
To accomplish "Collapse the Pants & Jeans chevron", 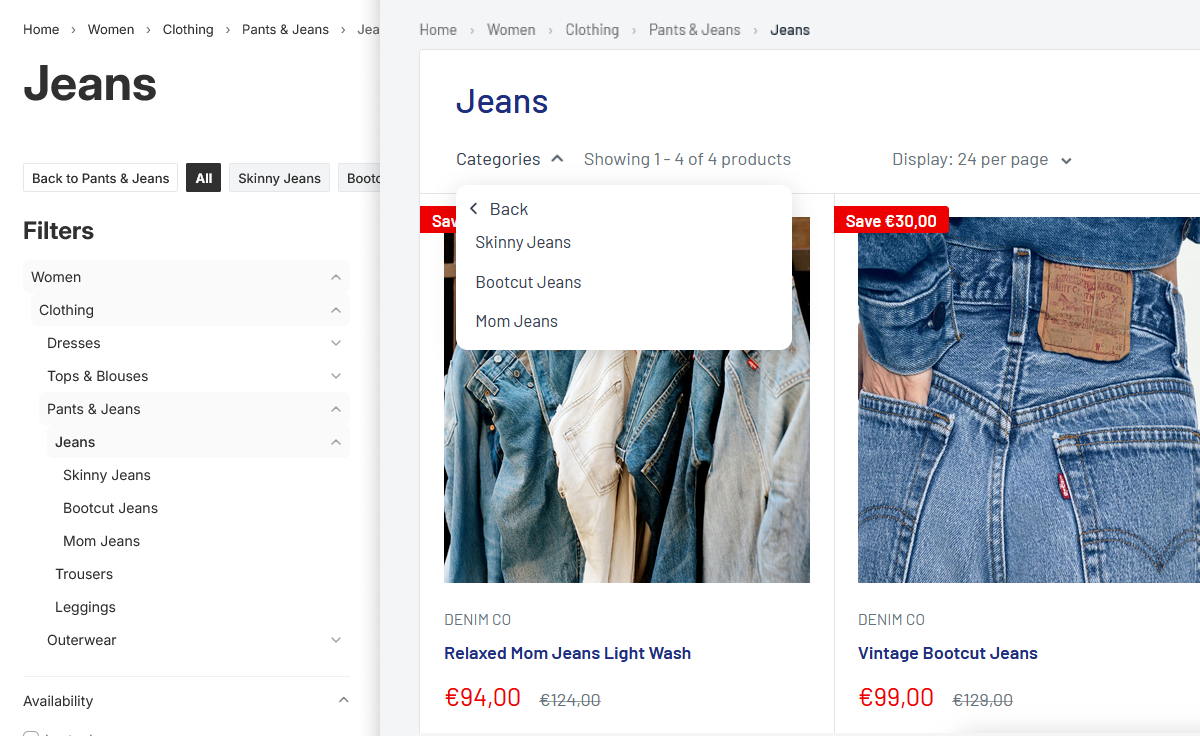I will (x=336, y=409).
